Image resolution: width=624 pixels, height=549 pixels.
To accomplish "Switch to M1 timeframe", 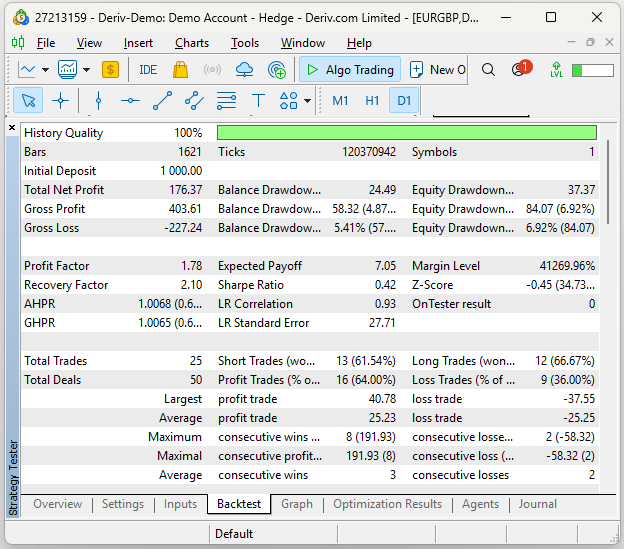I will (x=340, y=101).
